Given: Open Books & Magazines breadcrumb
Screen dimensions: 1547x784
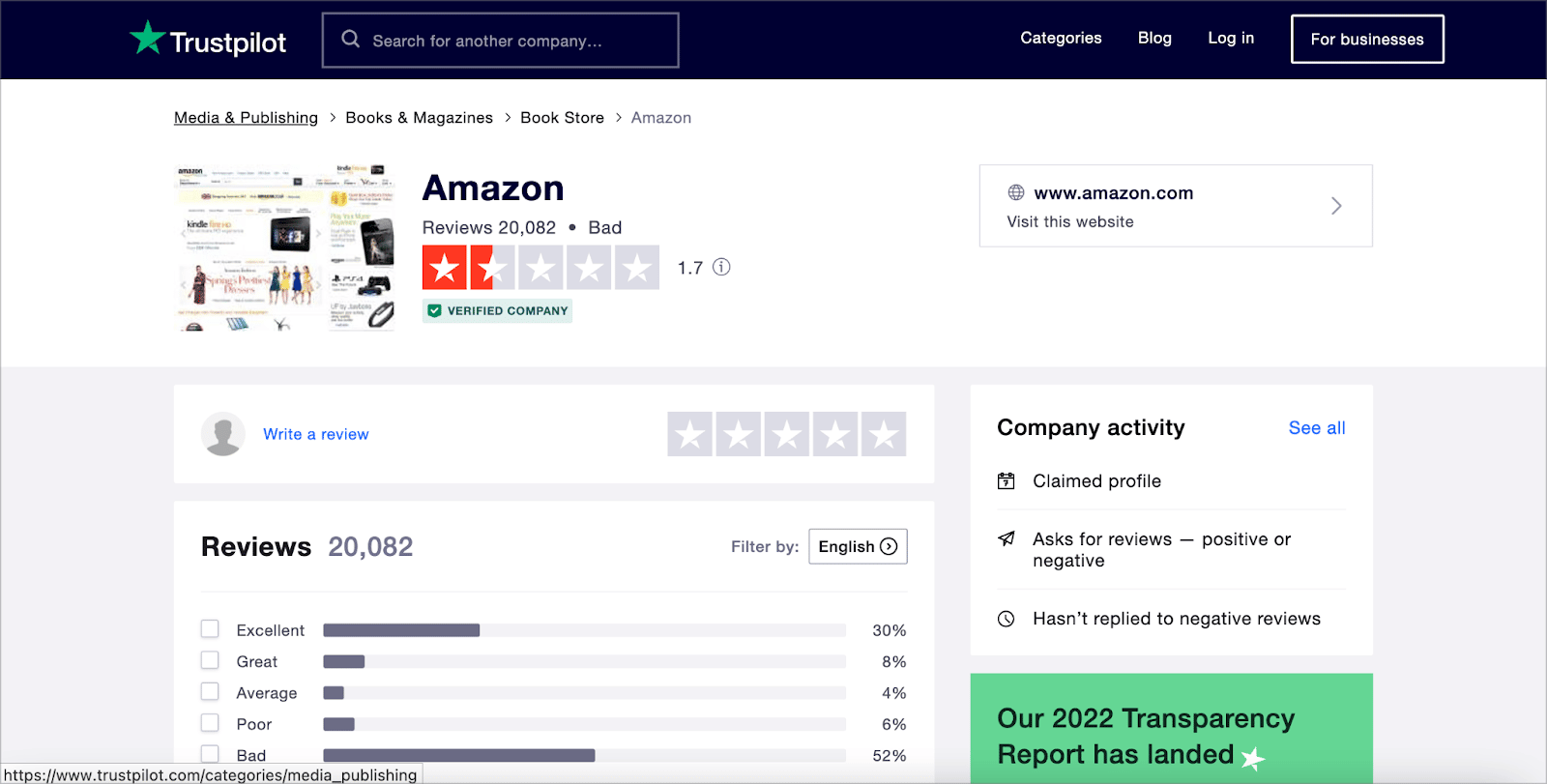Looking at the screenshot, I should [419, 117].
